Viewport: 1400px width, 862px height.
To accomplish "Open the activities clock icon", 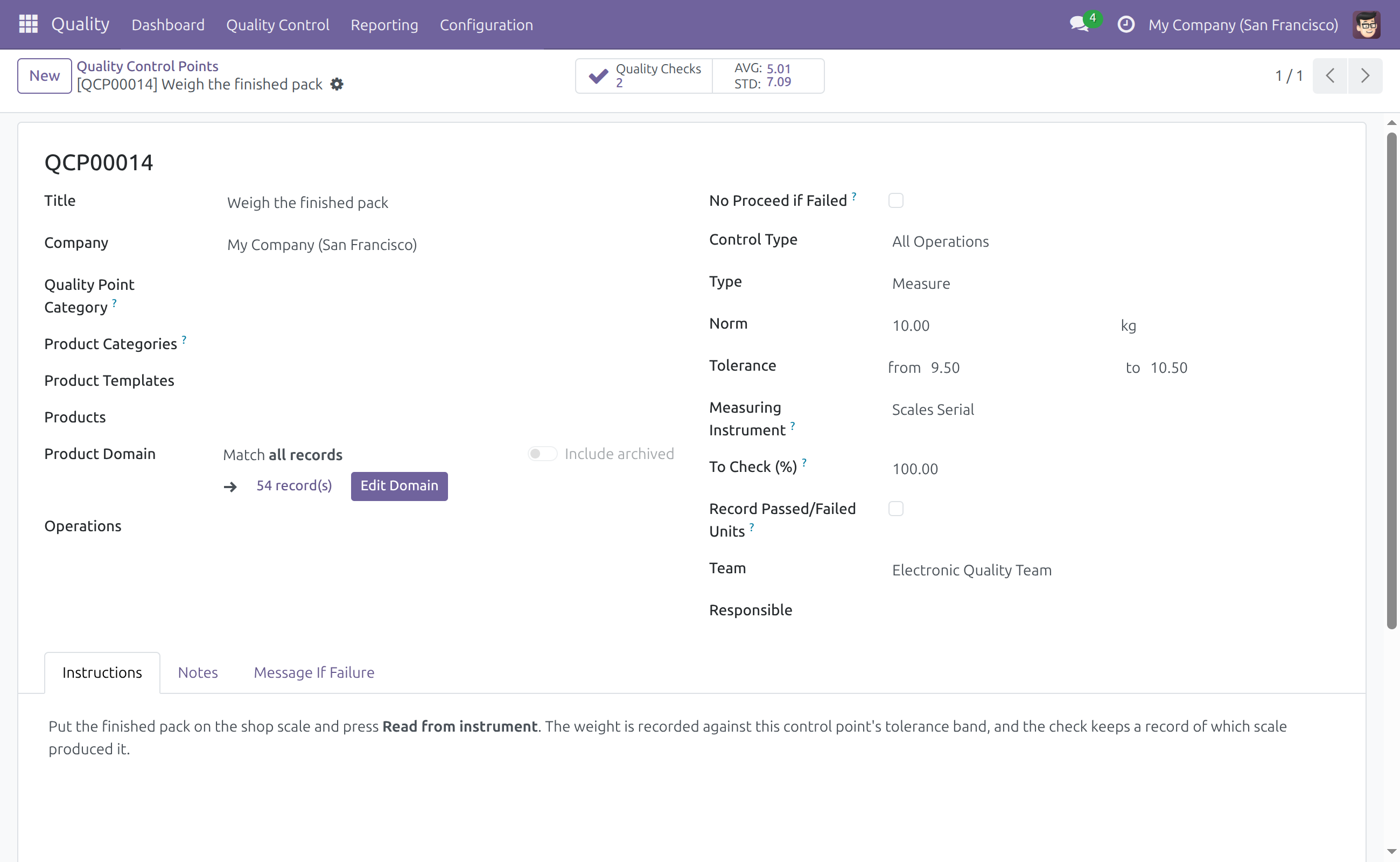I will click(1126, 25).
